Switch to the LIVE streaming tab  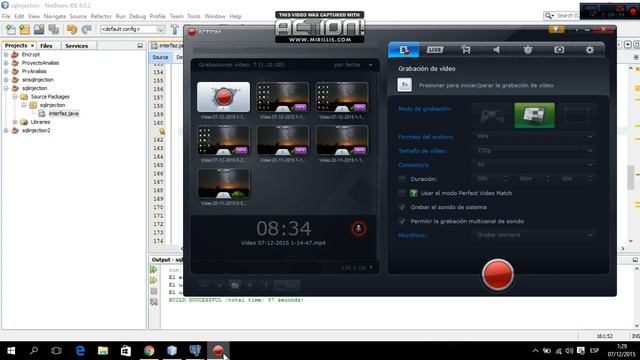point(435,50)
